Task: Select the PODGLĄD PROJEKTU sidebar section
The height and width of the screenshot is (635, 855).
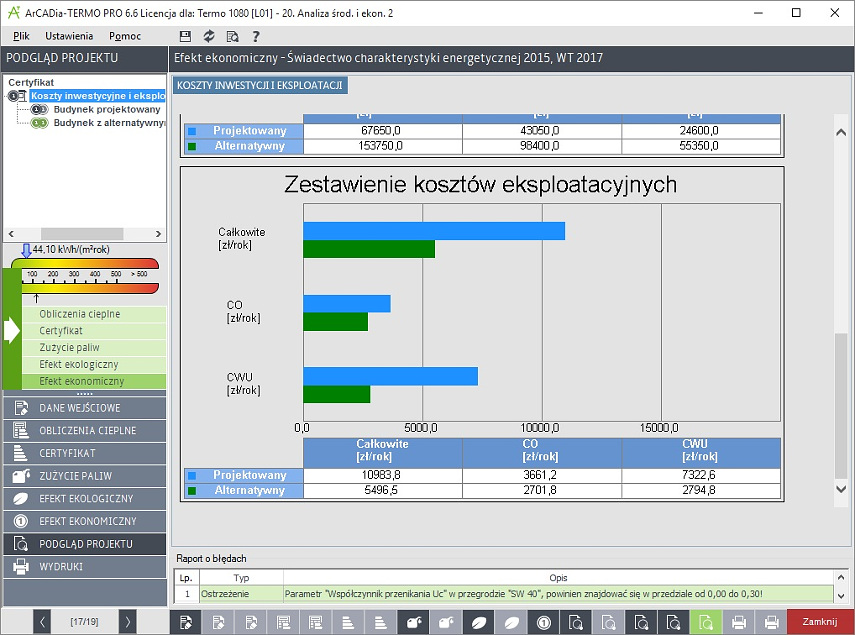Action: coord(85,544)
